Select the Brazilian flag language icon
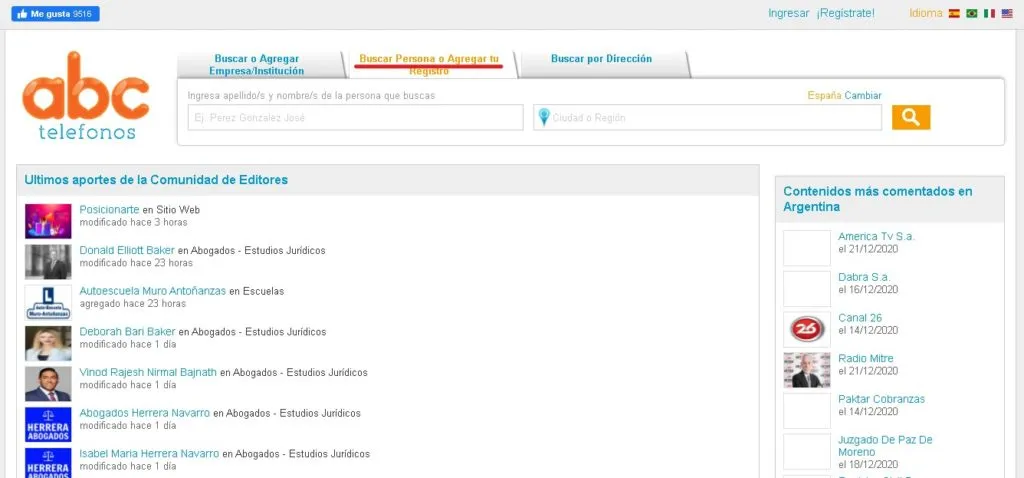The width and height of the screenshot is (1024, 478). click(972, 13)
